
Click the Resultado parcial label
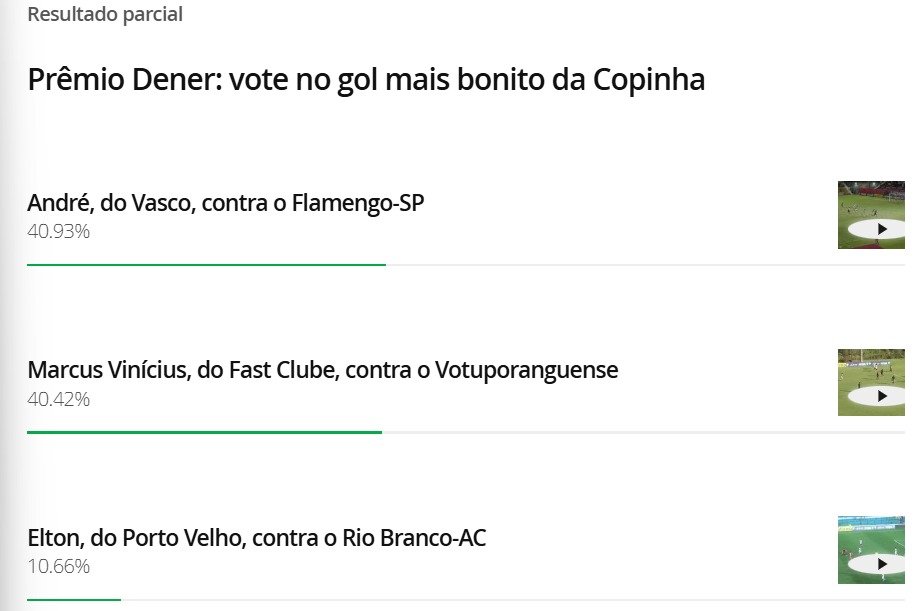105,14
